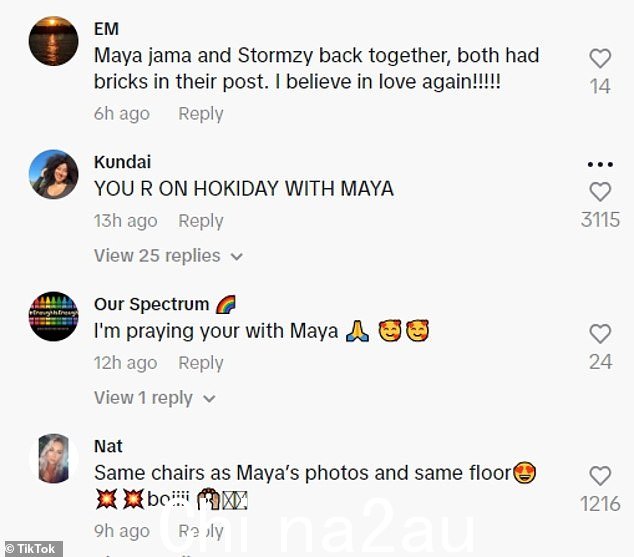Expand View 25 replies under Kundai
The height and width of the screenshot is (557, 634).
point(168,256)
